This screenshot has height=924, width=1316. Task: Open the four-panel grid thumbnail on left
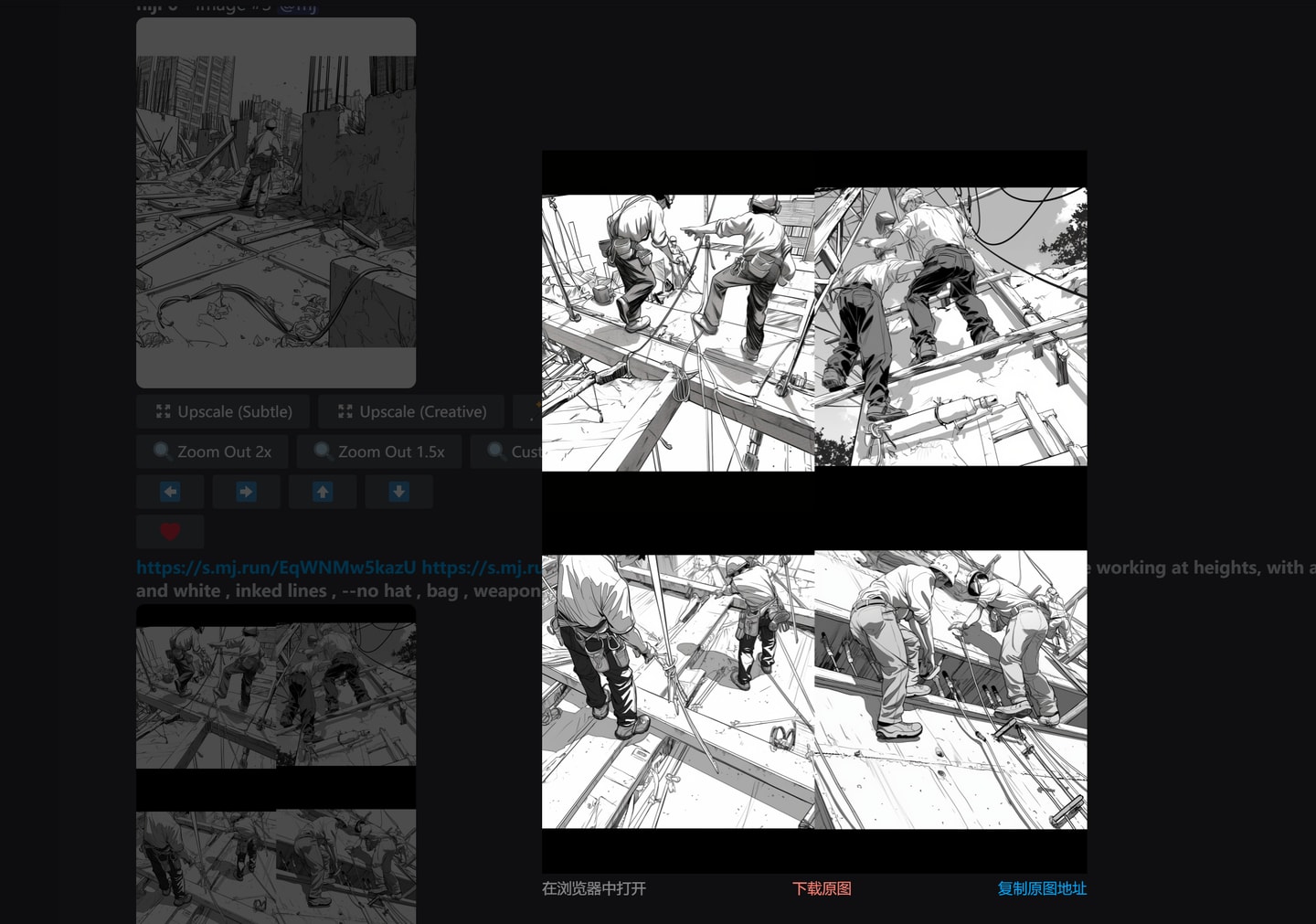coord(276,764)
